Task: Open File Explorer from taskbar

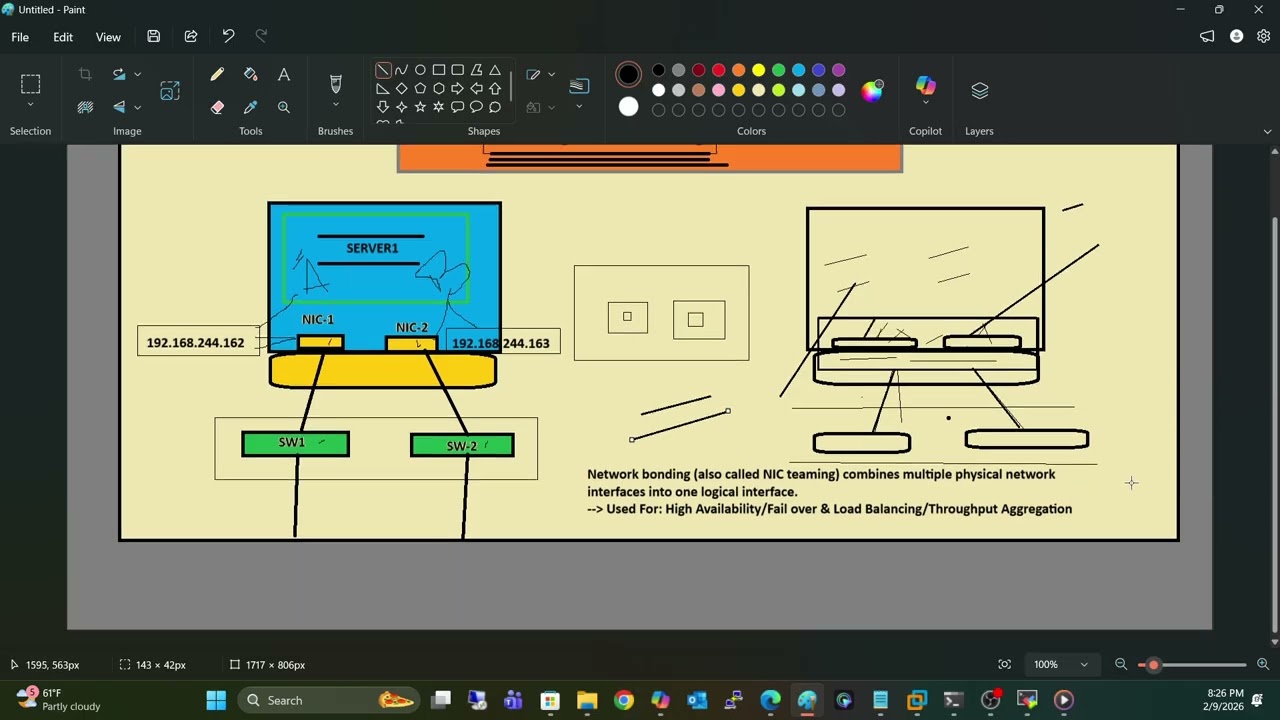Action: click(586, 700)
